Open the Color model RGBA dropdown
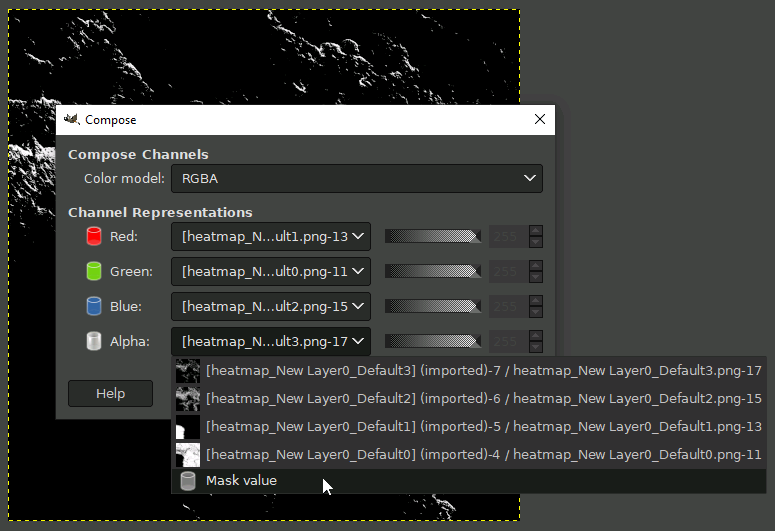775x531 pixels. click(x=357, y=178)
